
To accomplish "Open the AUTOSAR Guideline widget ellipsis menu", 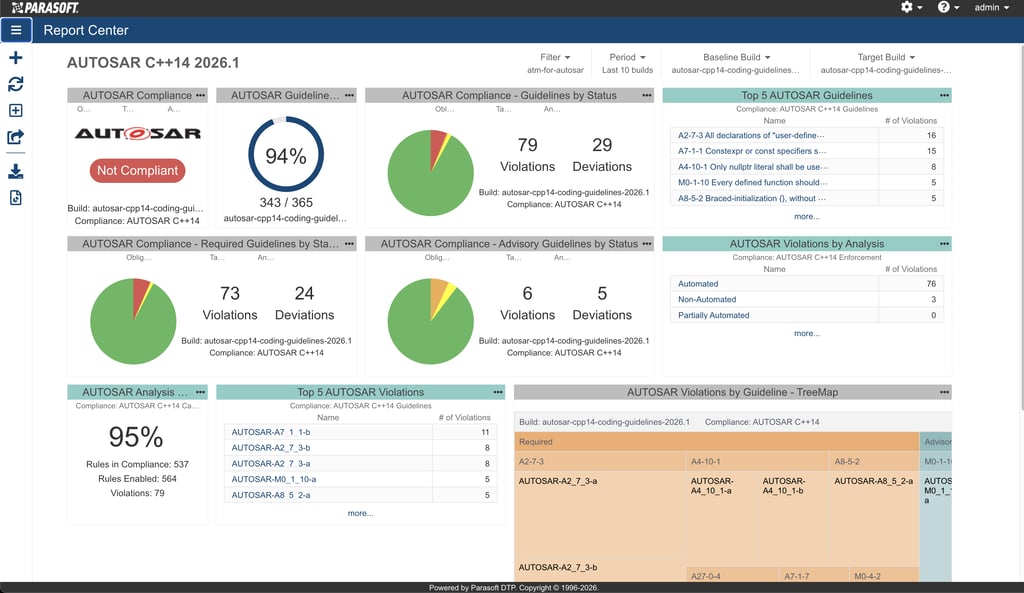I will (x=349, y=95).
